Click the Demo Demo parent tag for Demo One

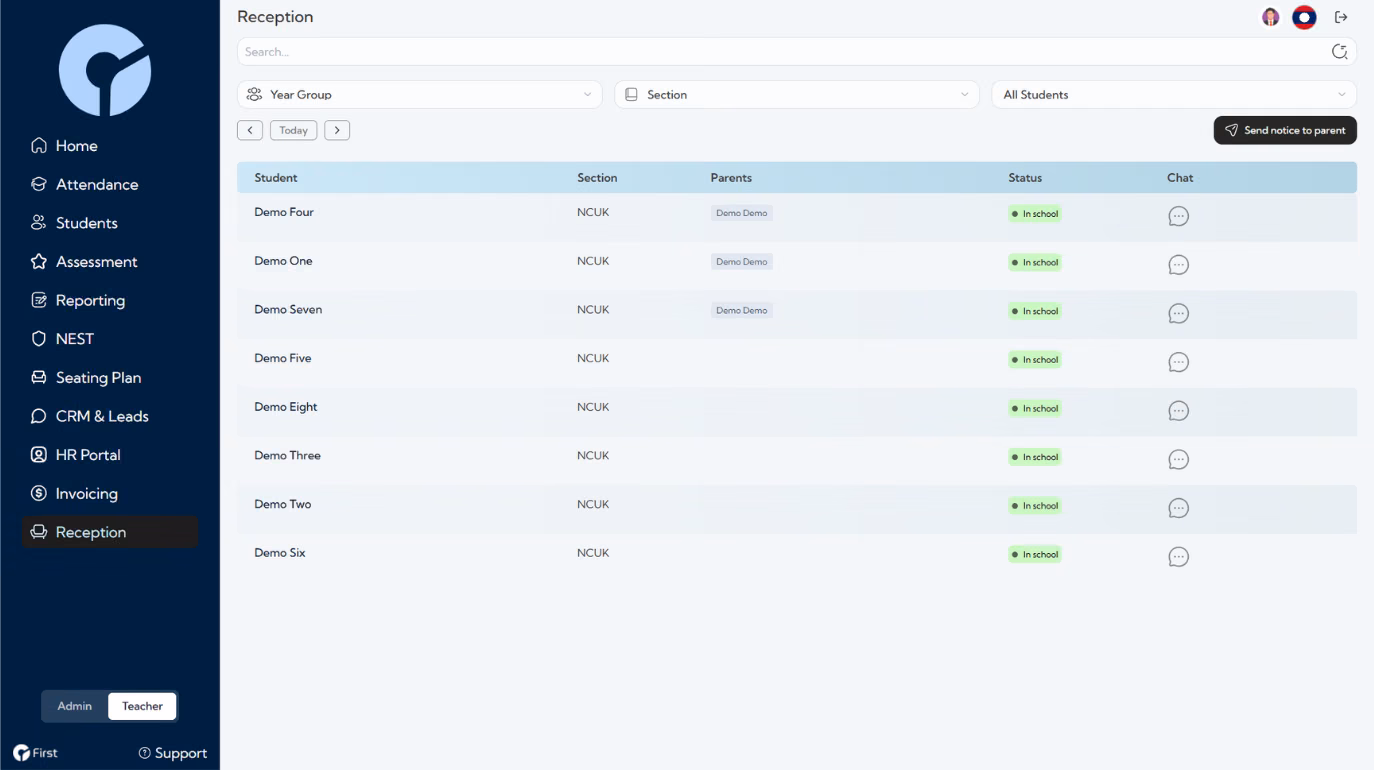coord(742,262)
